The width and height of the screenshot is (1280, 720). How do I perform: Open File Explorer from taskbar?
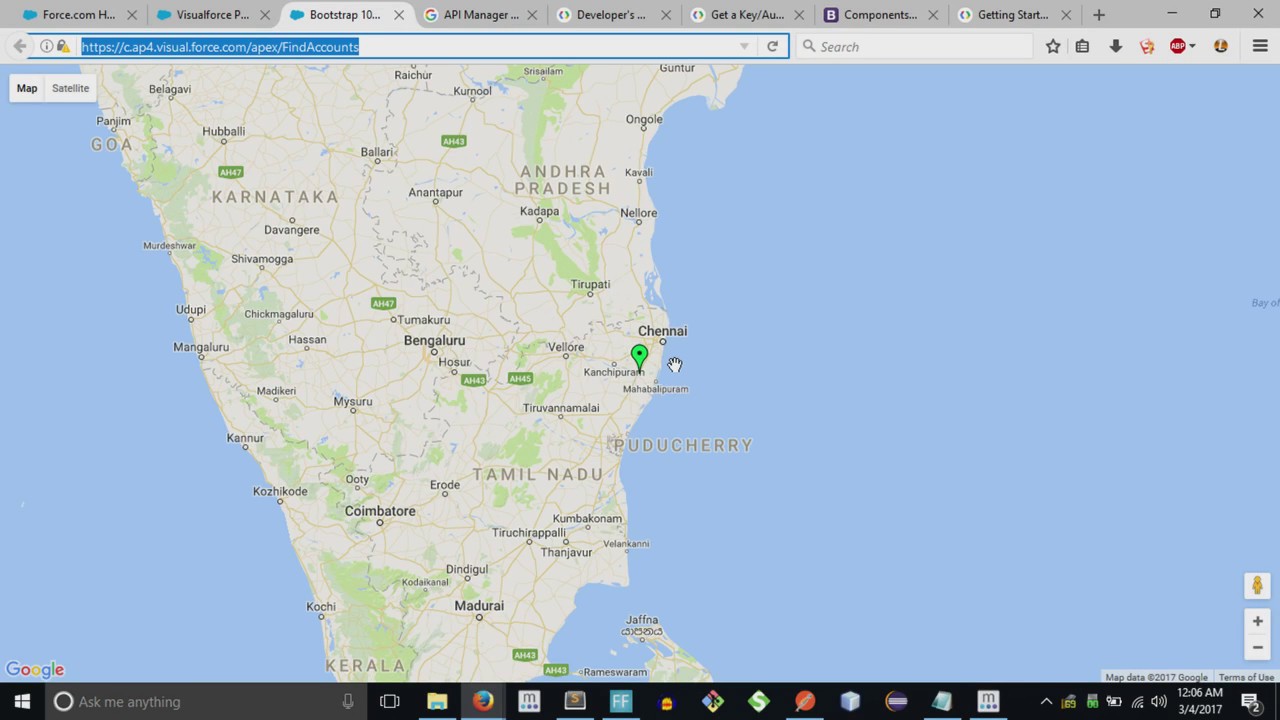point(437,702)
